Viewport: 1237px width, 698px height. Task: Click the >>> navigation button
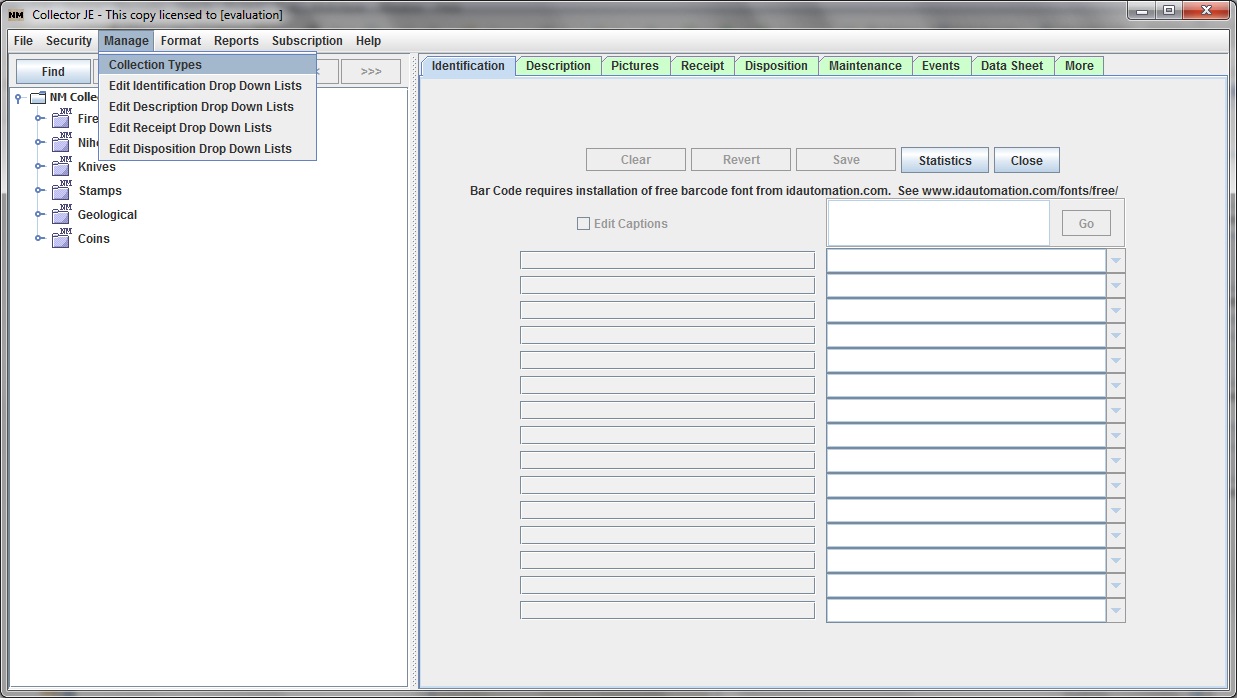(371, 72)
